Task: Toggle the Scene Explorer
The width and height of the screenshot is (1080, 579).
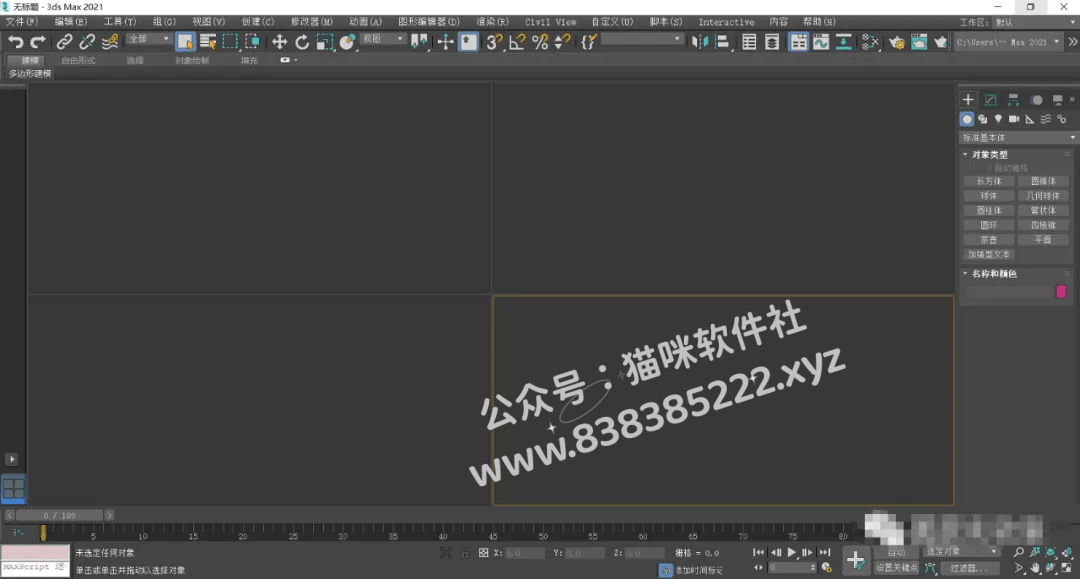Action: pyautogui.click(x=749, y=42)
